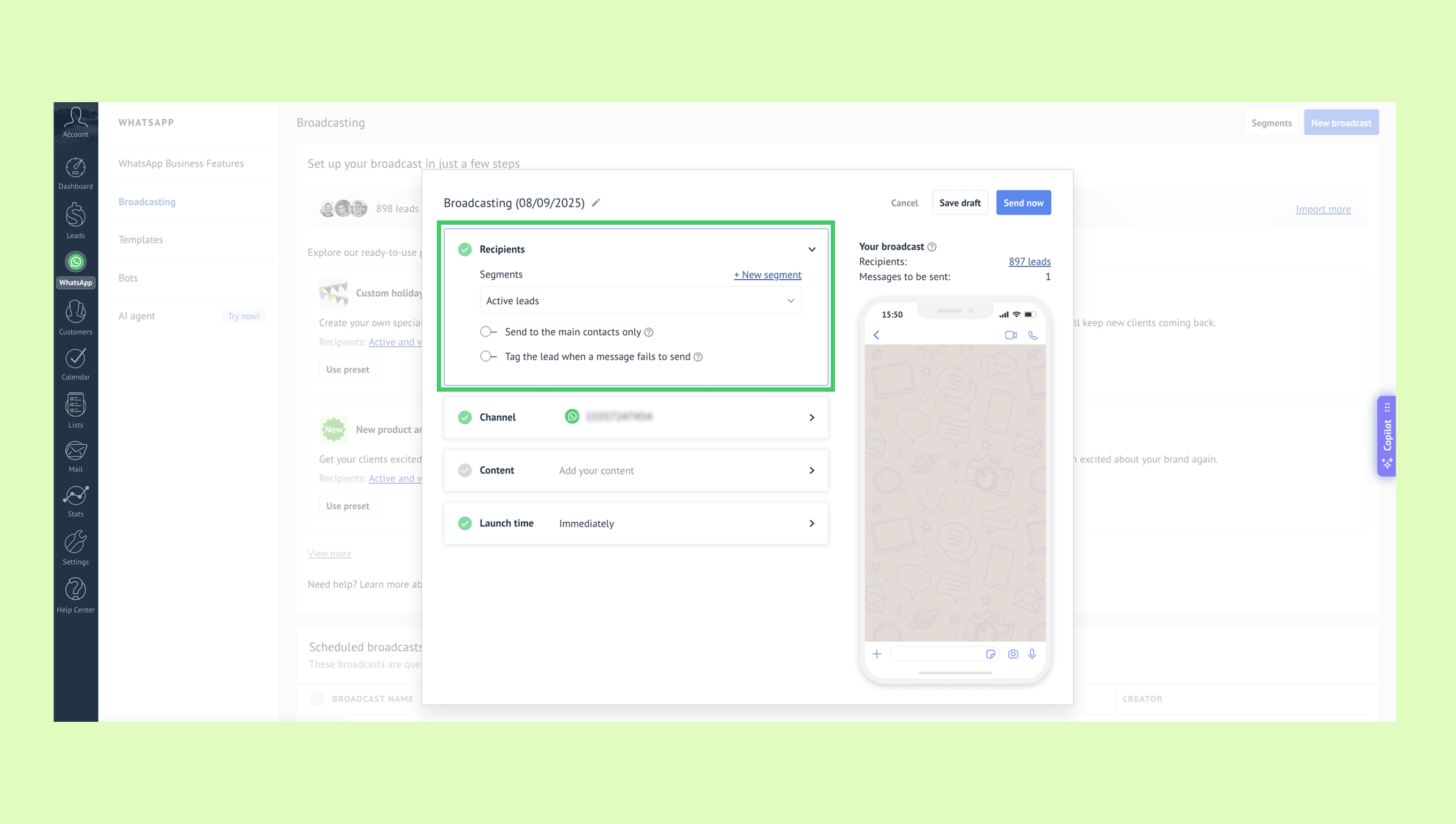
Task: Expand the Launch time section
Action: (x=811, y=523)
